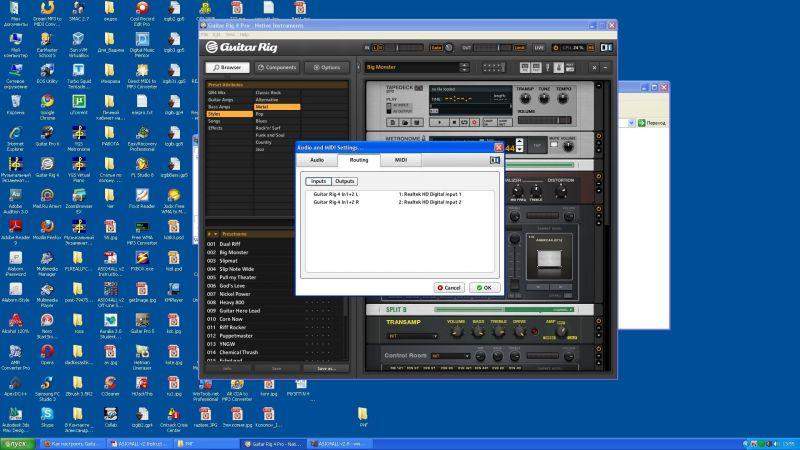Click cabinet thumbnail in amp module
This screenshot has height=450, width=800.
point(549,258)
